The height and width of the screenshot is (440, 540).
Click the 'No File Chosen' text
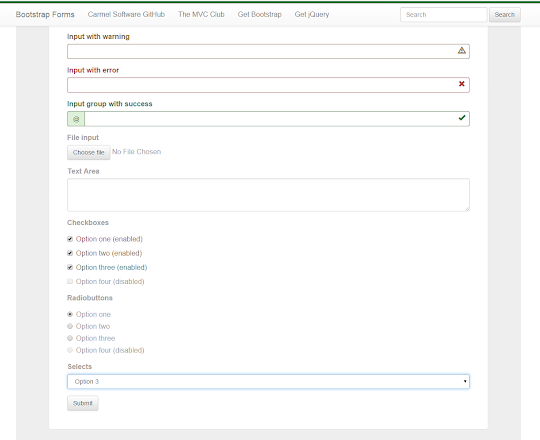point(136,152)
